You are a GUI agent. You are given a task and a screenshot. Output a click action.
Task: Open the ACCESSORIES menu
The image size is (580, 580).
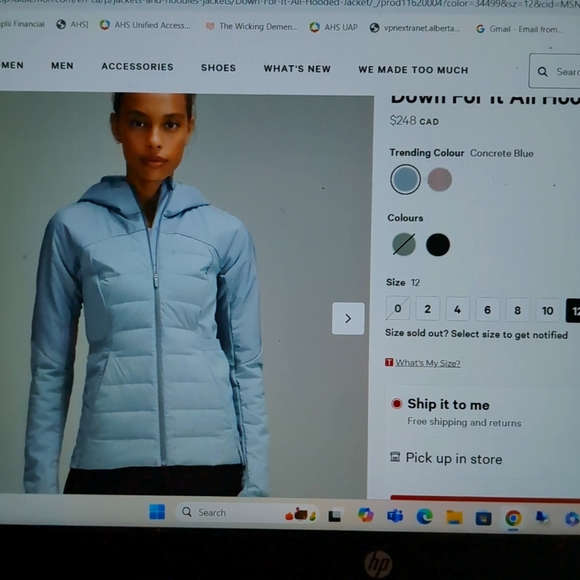coord(137,67)
